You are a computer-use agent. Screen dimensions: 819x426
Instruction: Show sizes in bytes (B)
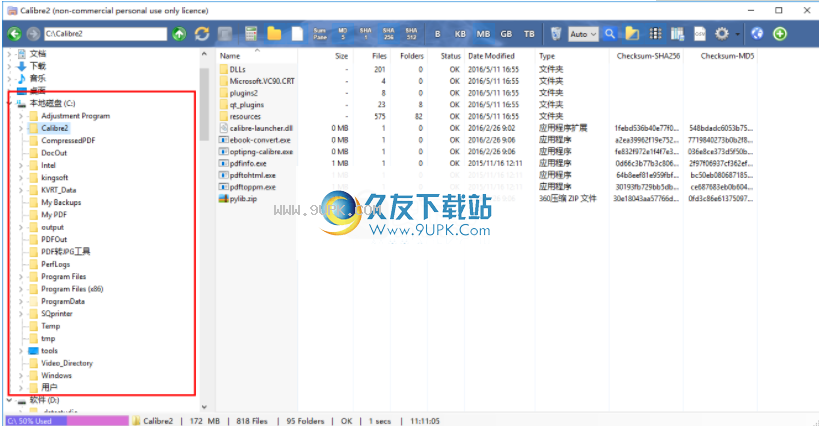(x=438, y=34)
